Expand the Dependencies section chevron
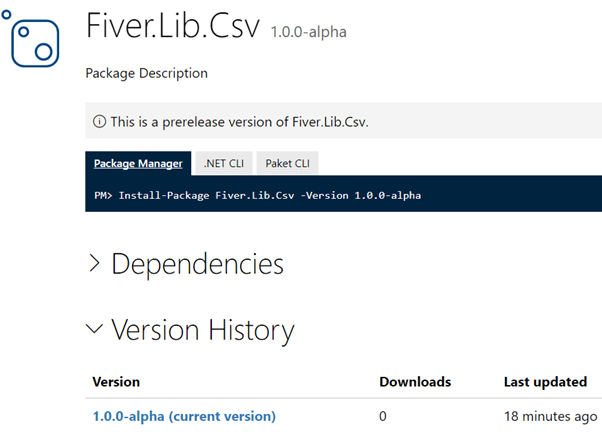The height and width of the screenshot is (436, 602). point(94,263)
